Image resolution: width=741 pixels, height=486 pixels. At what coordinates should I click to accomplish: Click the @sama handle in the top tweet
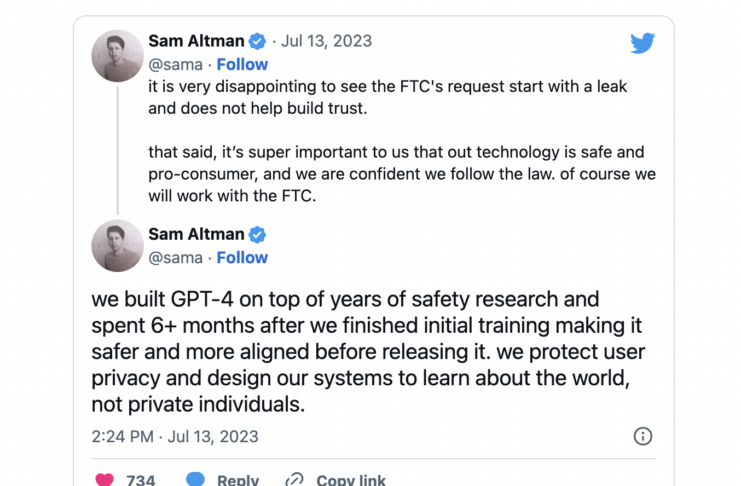(x=176, y=64)
